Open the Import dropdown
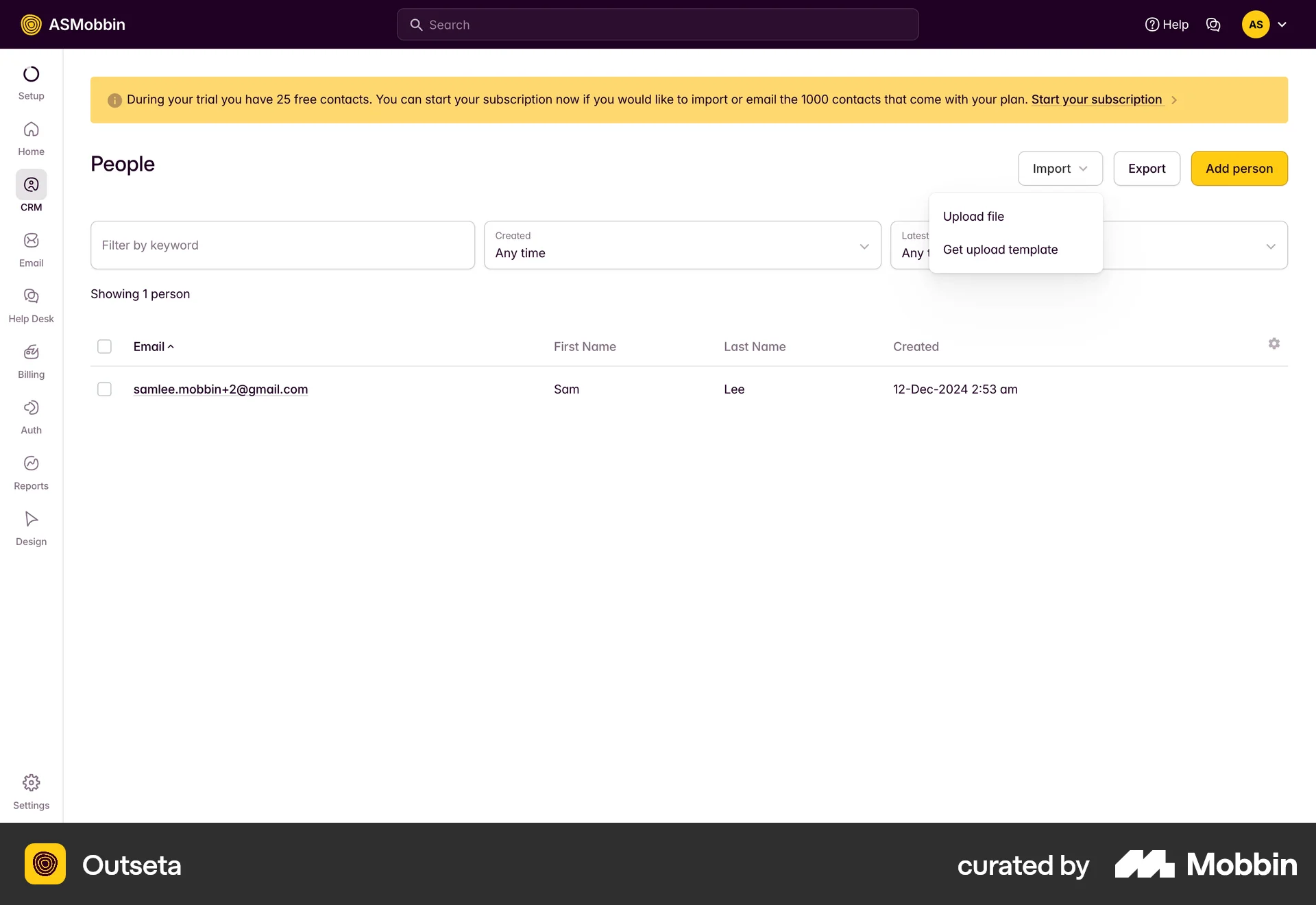The width and height of the screenshot is (1316, 905). pos(1059,168)
